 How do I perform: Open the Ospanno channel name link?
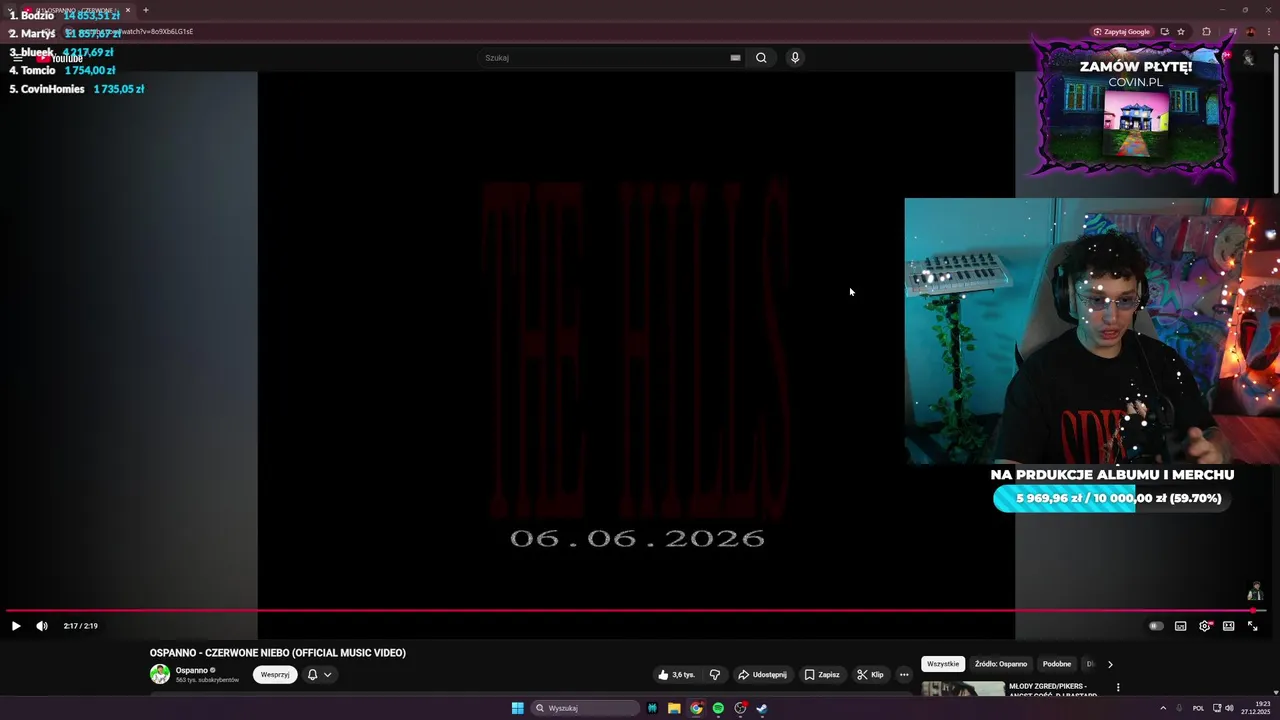coord(192,670)
